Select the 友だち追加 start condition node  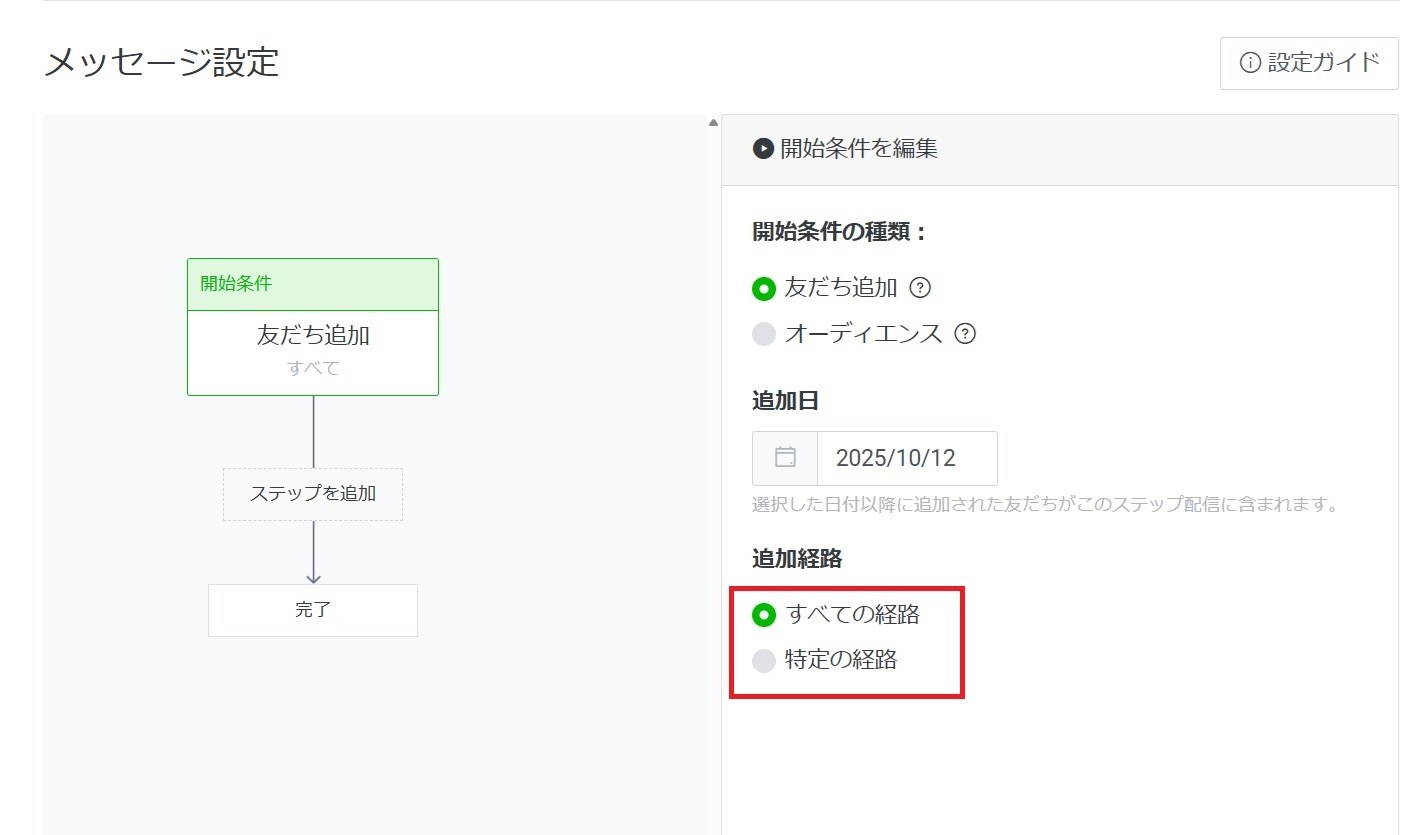point(313,336)
